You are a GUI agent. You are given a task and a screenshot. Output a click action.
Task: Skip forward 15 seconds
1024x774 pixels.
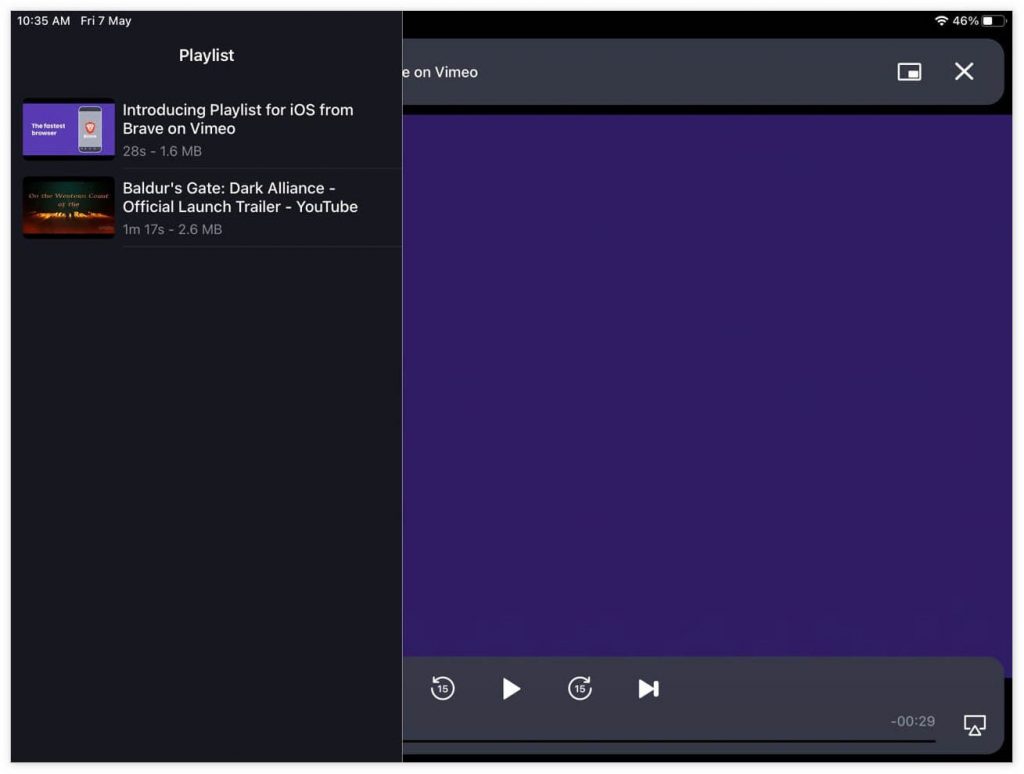(580, 688)
